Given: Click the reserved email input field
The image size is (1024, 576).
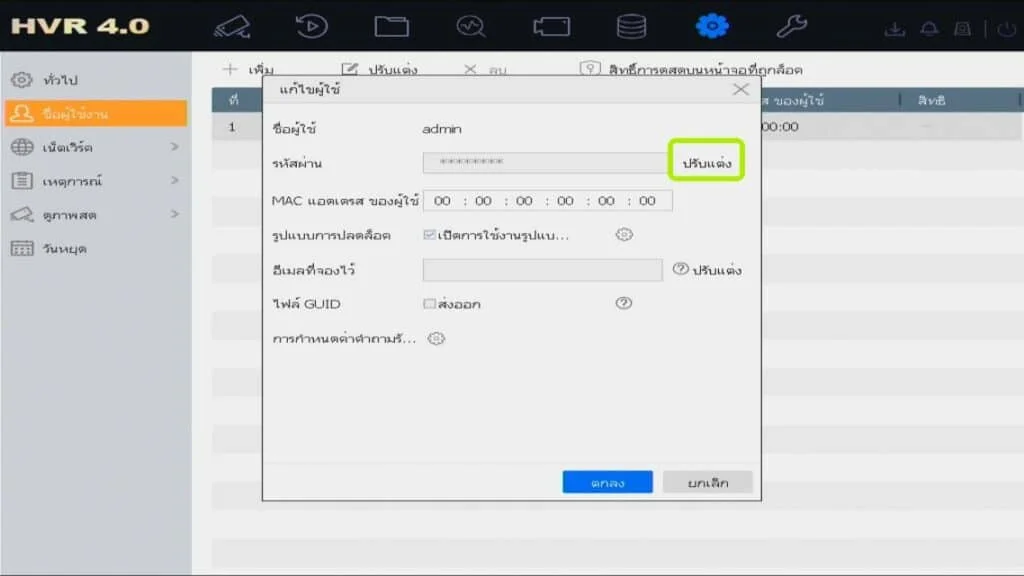Looking at the screenshot, I should click(542, 270).
